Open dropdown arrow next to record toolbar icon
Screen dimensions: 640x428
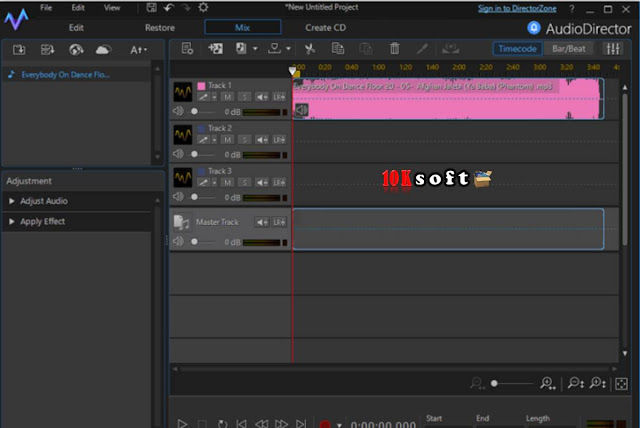click(288, 49)
